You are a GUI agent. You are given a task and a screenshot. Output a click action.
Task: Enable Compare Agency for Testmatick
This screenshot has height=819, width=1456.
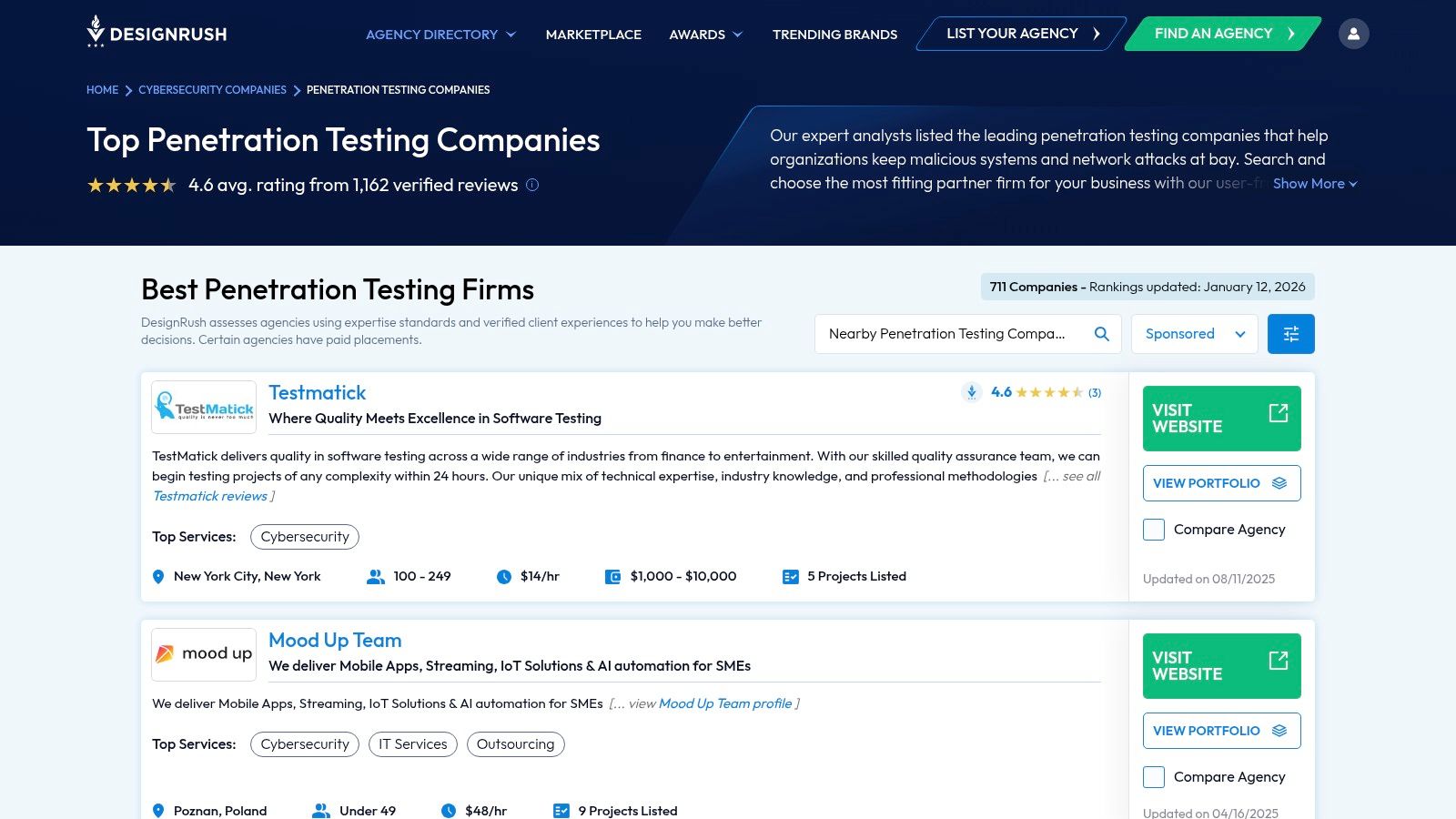(1153, 529)
